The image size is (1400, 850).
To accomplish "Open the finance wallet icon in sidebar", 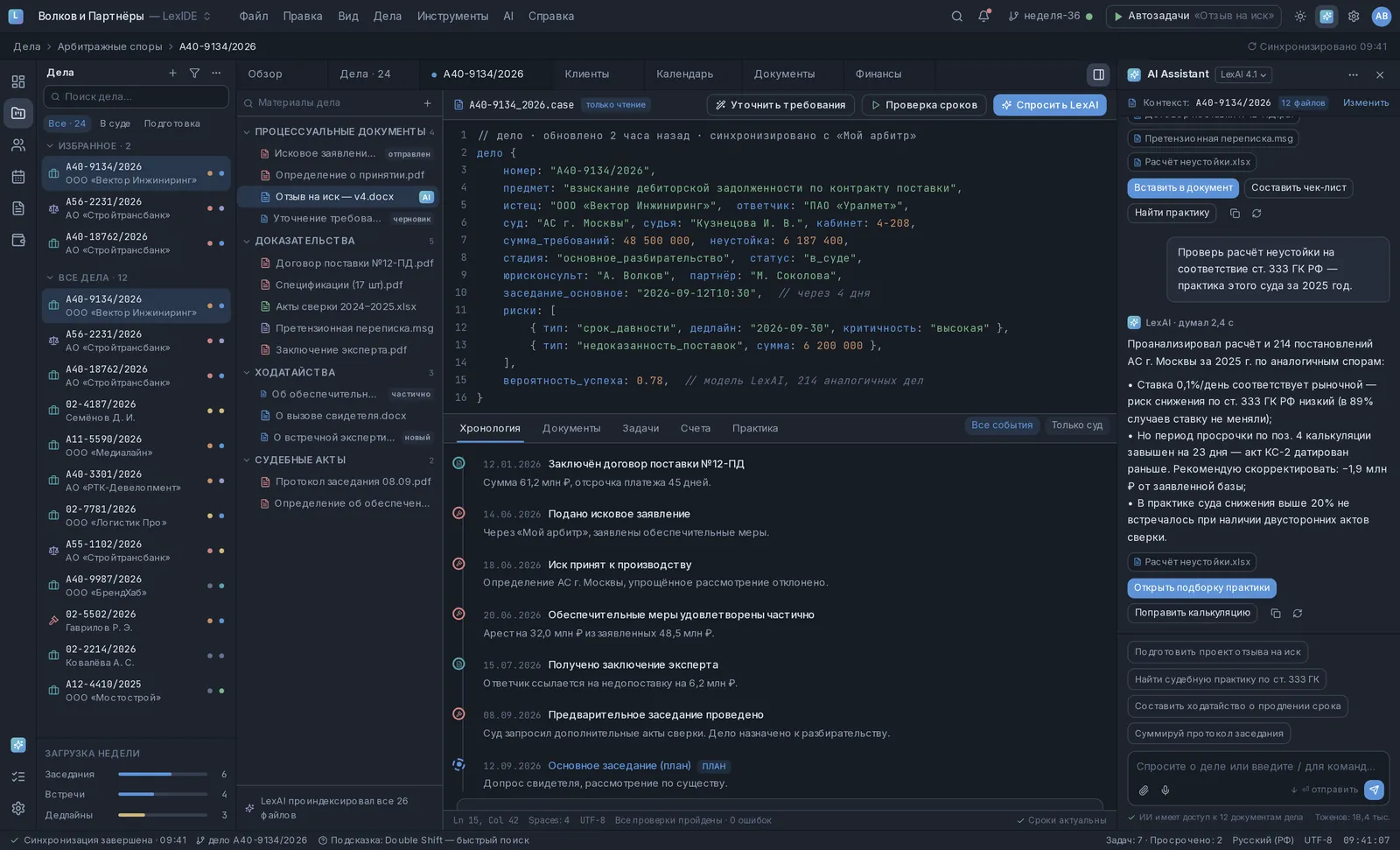I will point(18,240).
